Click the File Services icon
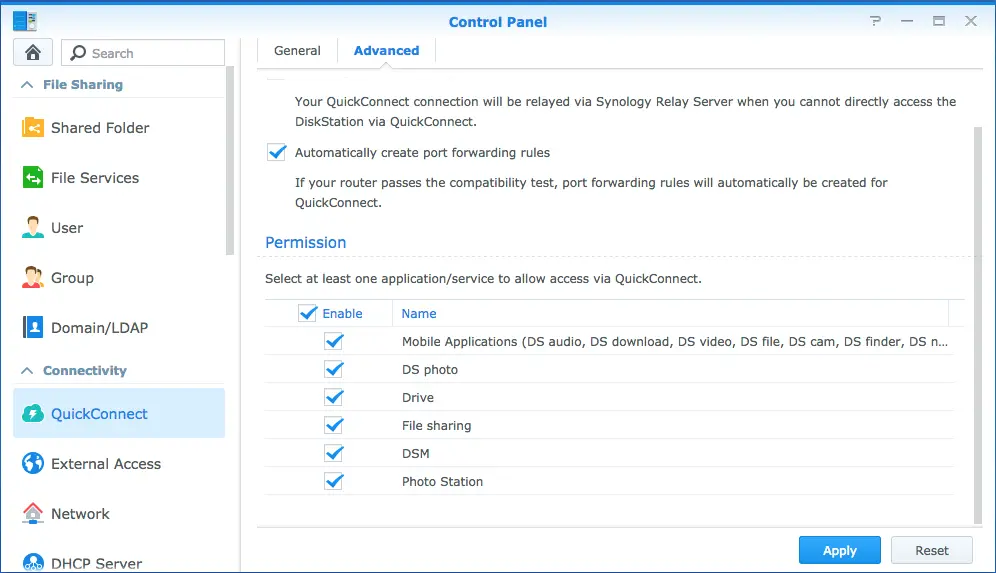Image resolution: width=996 pixels, height=573 pixels. 33,178
